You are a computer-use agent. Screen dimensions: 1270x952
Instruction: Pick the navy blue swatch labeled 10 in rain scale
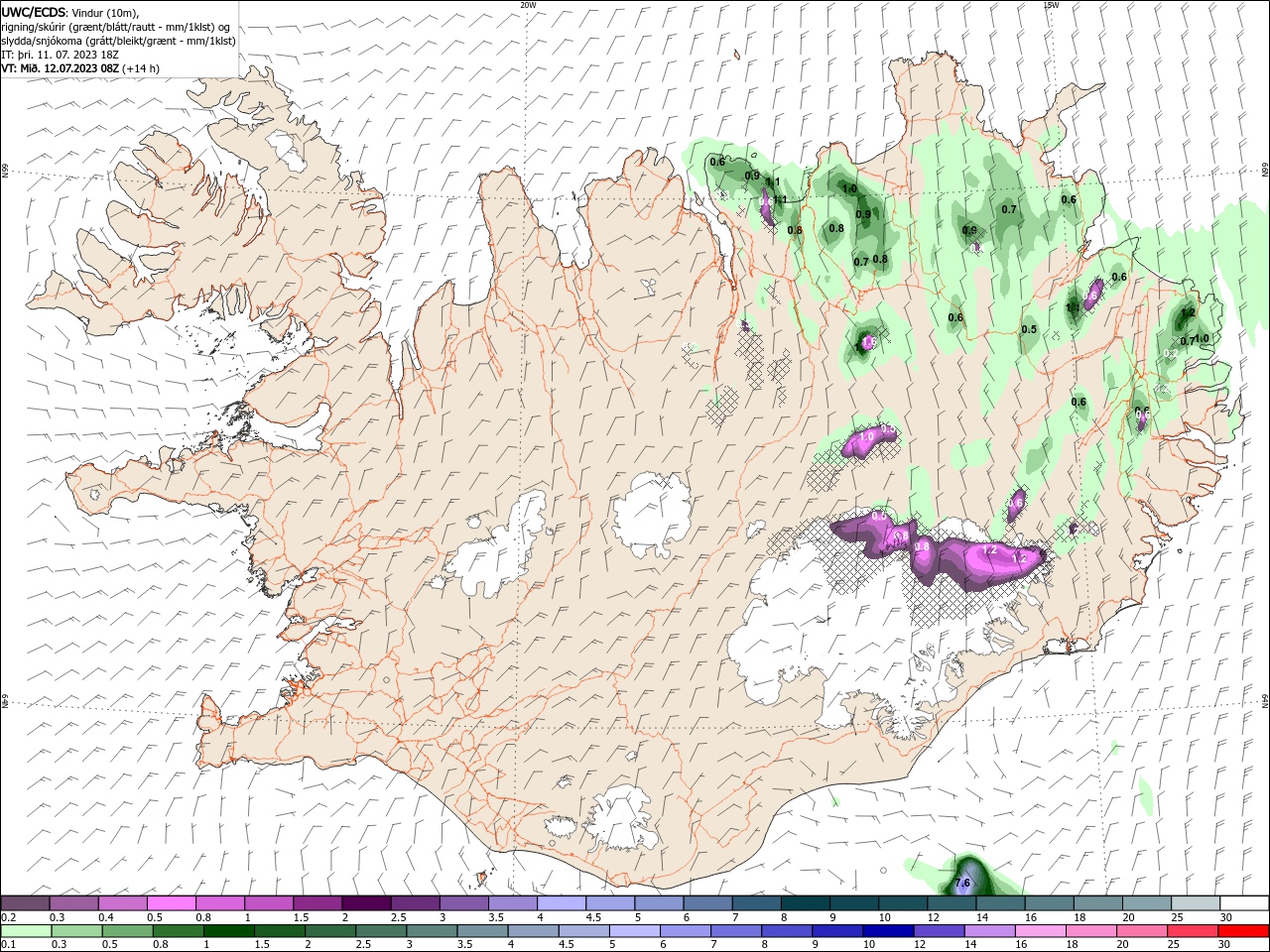pyautogui.click(x=886, y=931)
